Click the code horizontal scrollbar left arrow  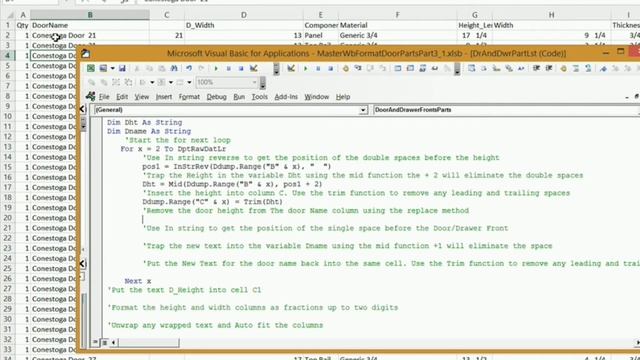tap(114, 342)
